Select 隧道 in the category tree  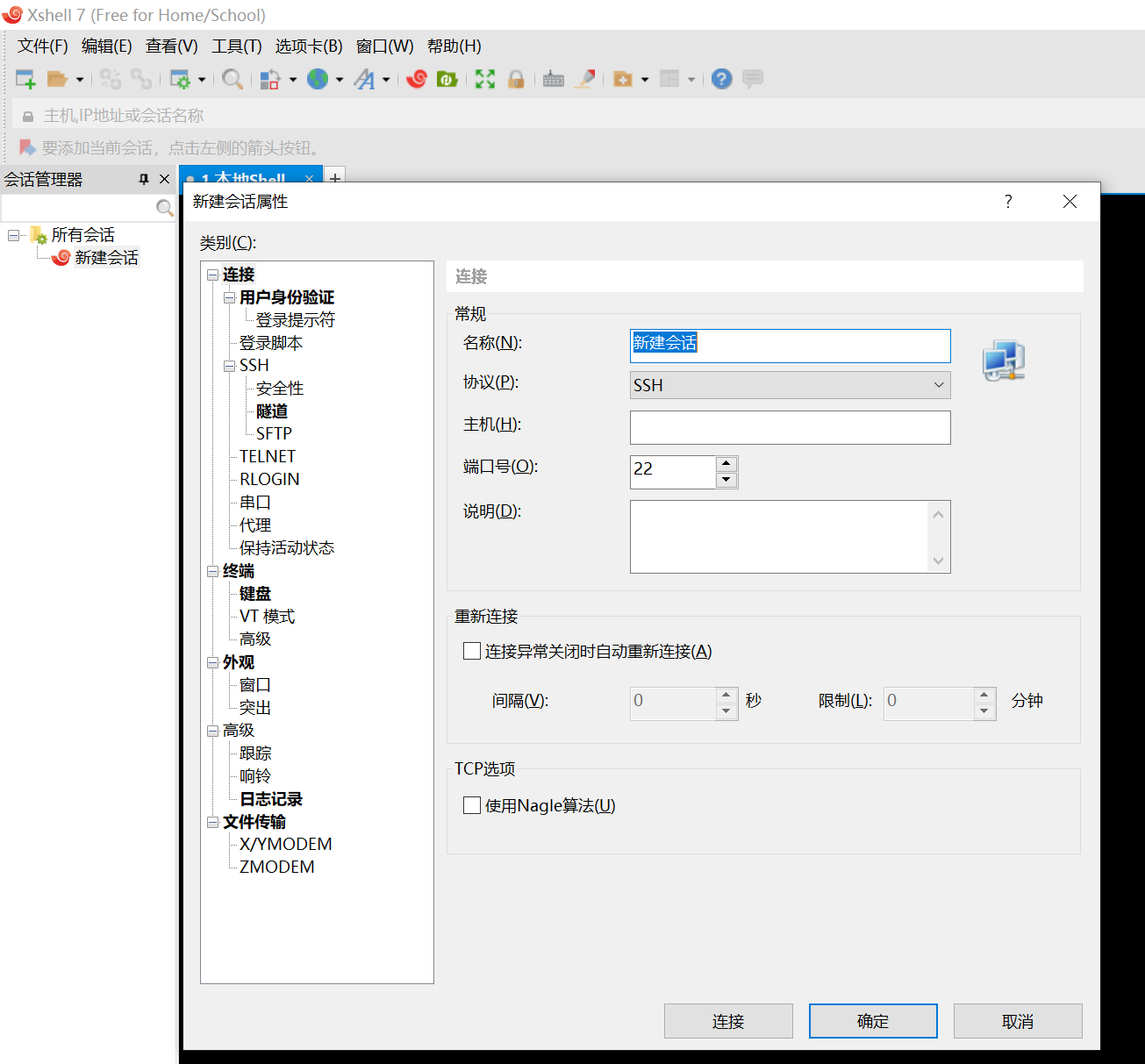pyautogui.click(x=272, y=411)
